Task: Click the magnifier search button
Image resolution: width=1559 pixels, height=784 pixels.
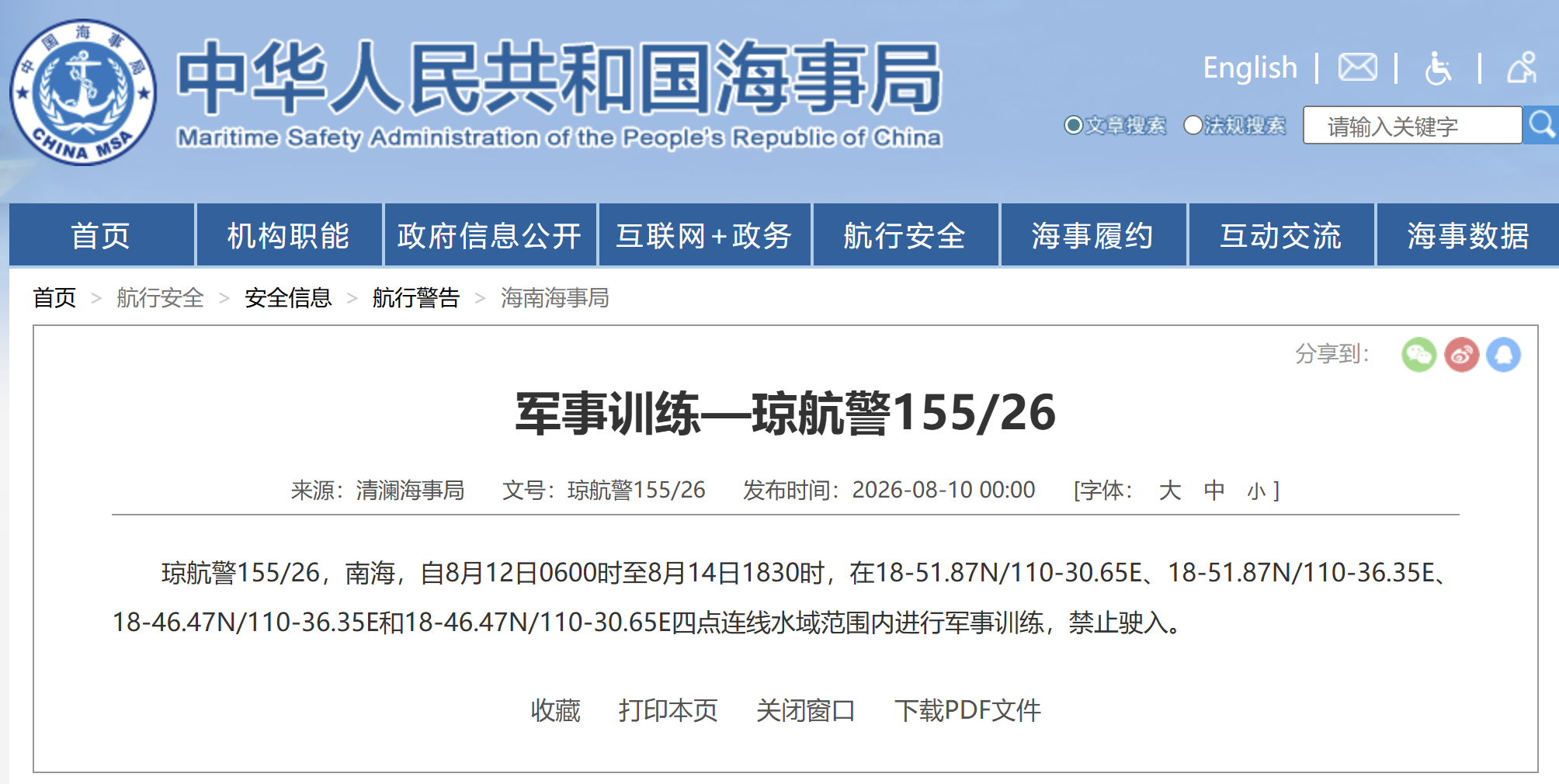Action: tap(1541, 125)
